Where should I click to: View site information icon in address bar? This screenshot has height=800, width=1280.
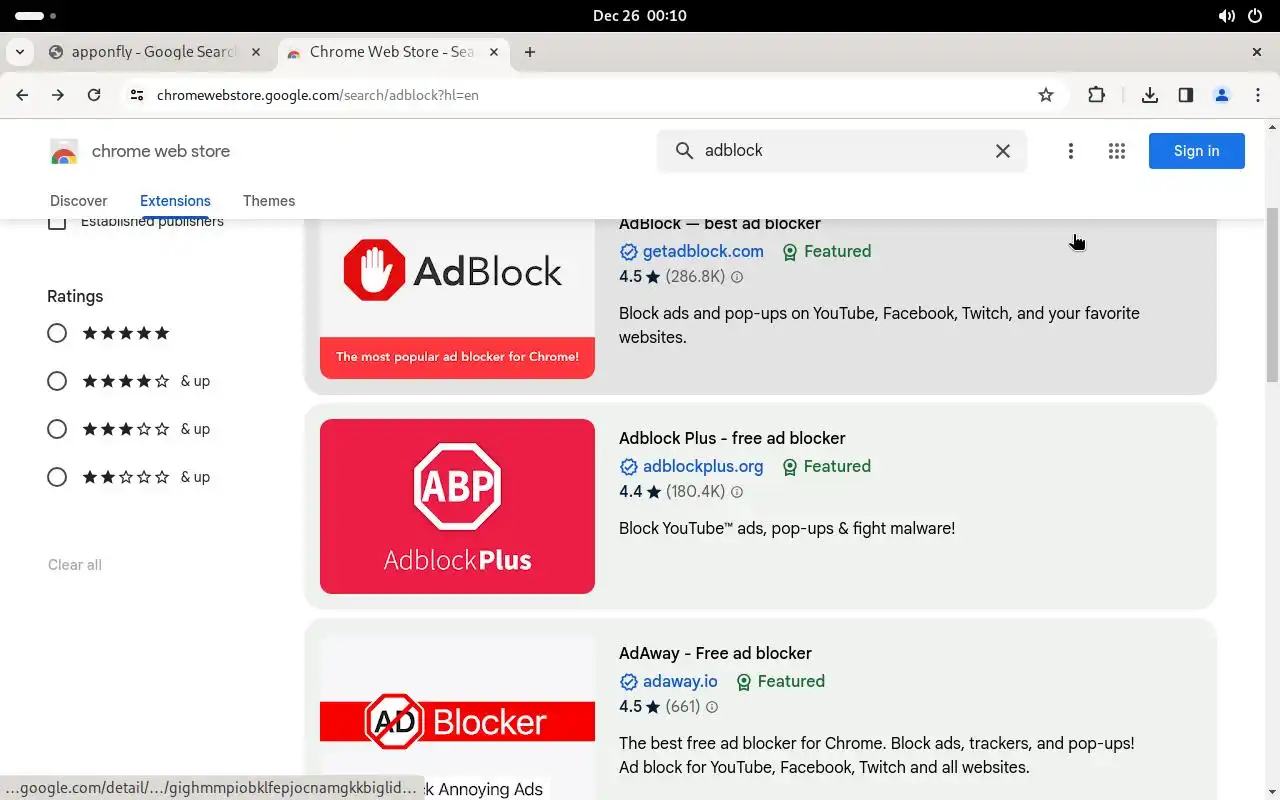pos(137,95)
